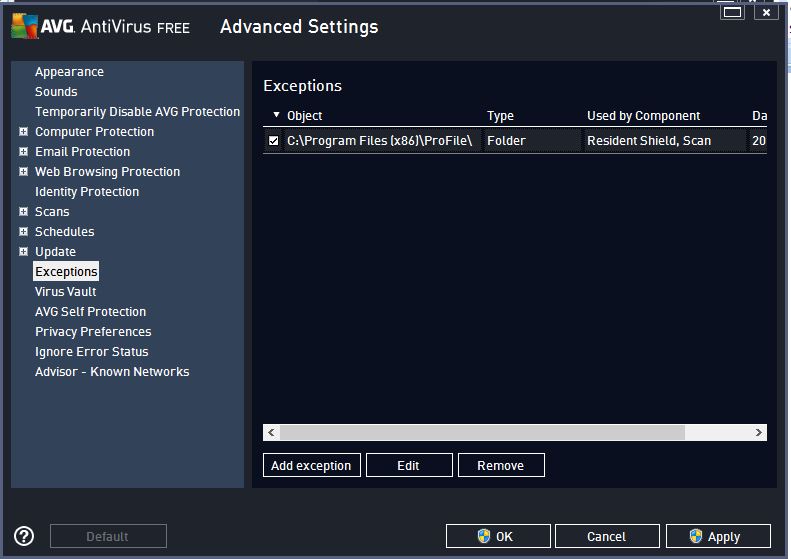Open AVG Self Protection settings
The image size is (791, 559).
pos(90,312)
